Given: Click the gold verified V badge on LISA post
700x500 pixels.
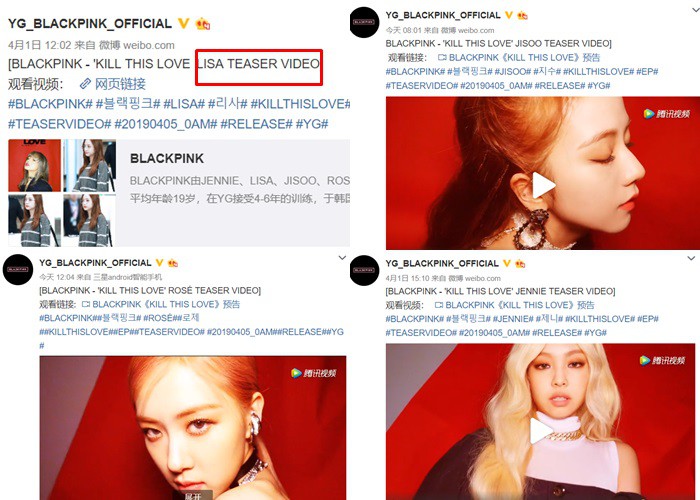Looking at the screenshot, I should click(183, 23).
